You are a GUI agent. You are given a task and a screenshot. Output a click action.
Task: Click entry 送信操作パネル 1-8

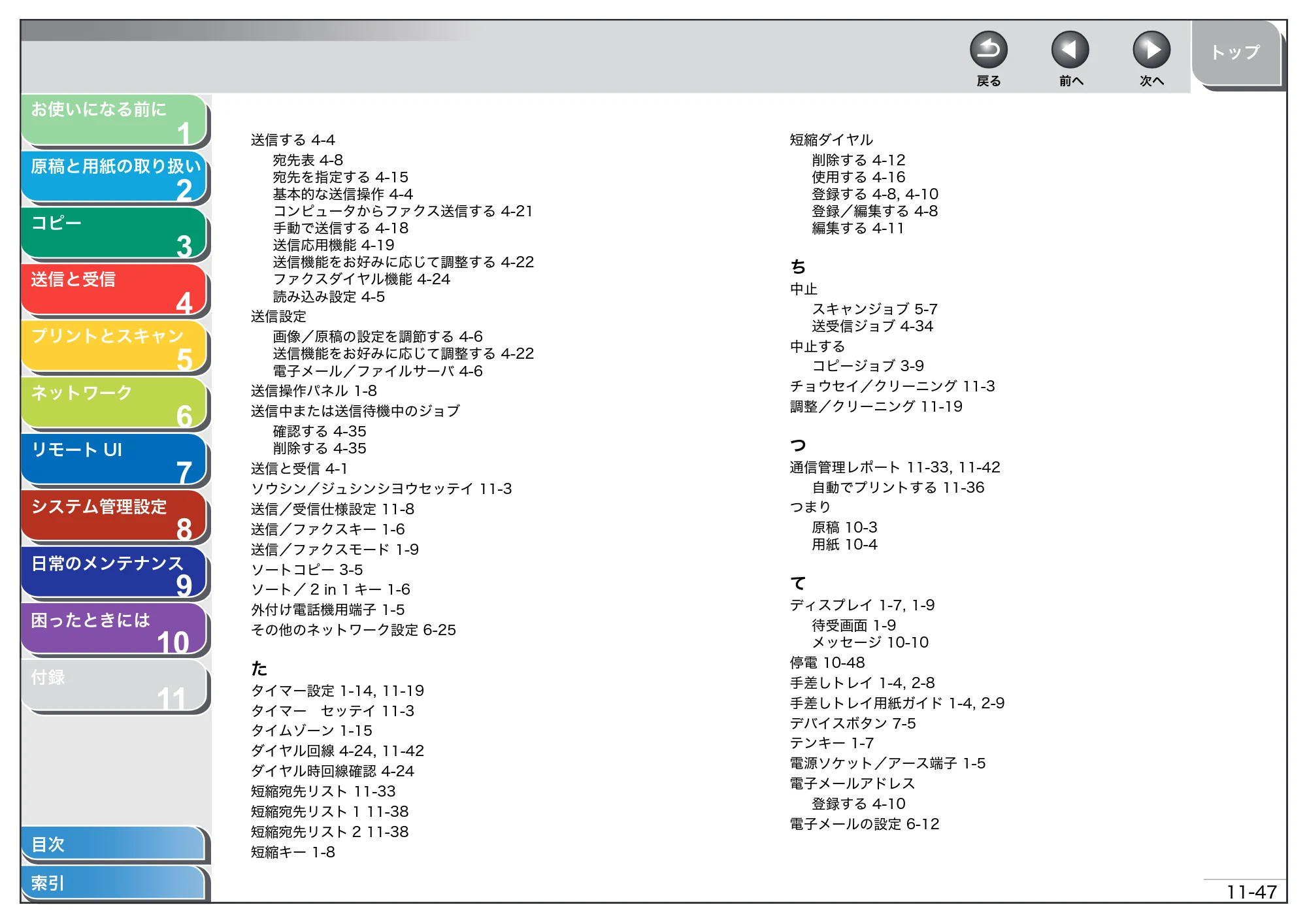pos(314,391)
